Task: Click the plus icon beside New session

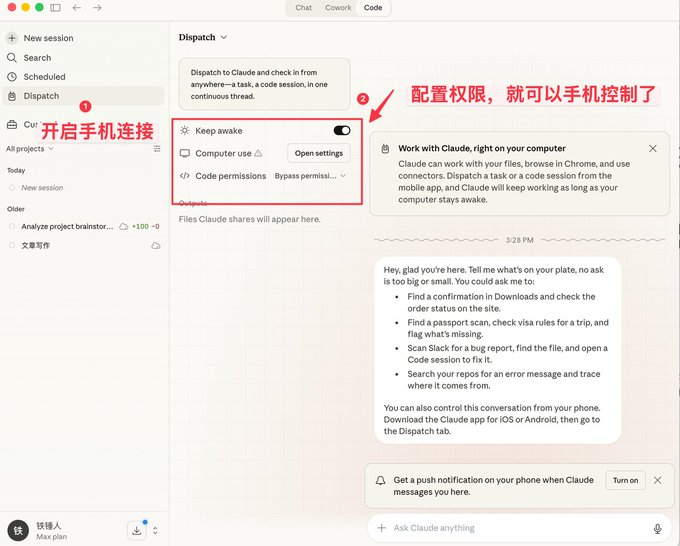Action: [x=12, y=38]
